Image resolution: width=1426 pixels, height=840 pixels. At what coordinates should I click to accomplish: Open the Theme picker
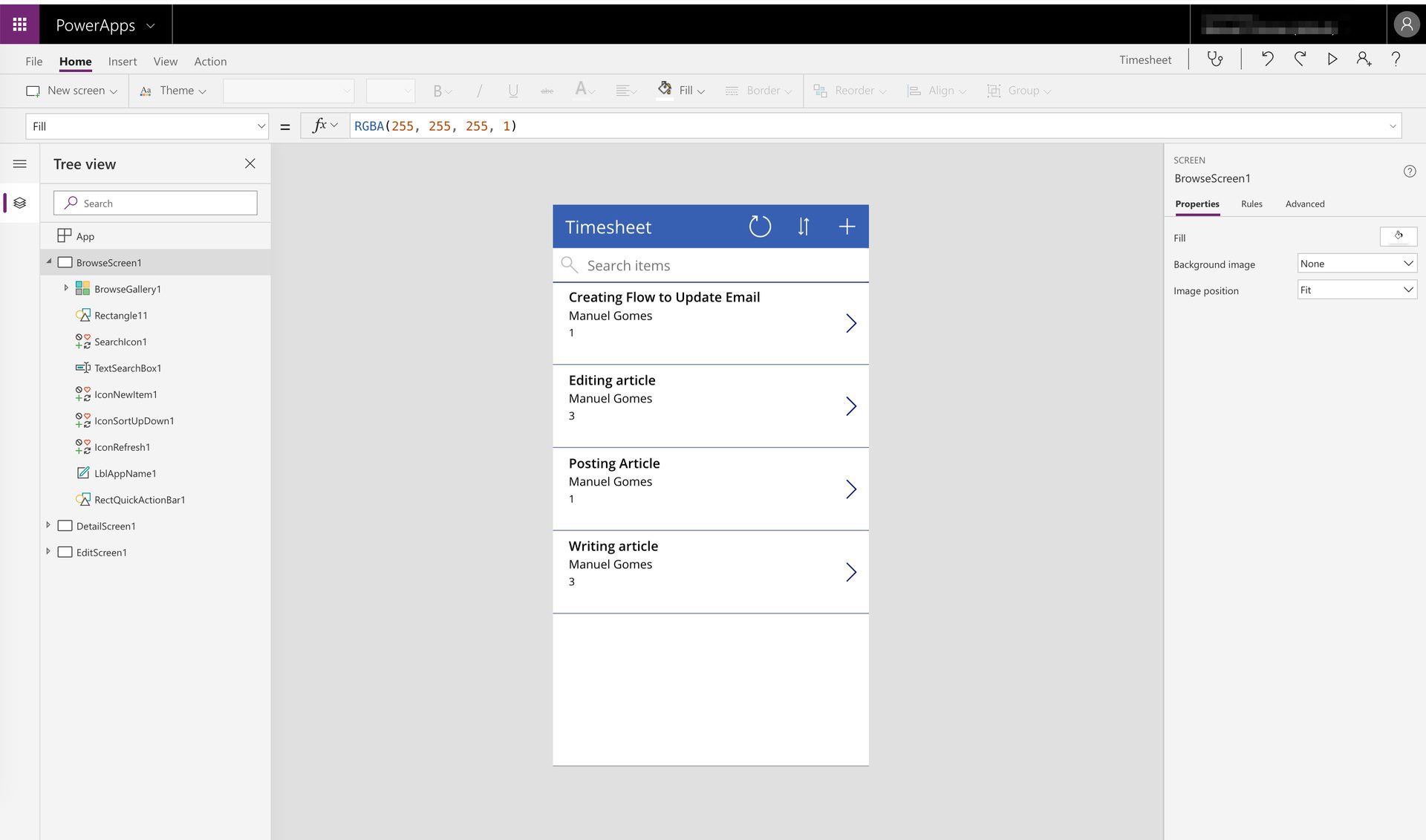point(174,90)
